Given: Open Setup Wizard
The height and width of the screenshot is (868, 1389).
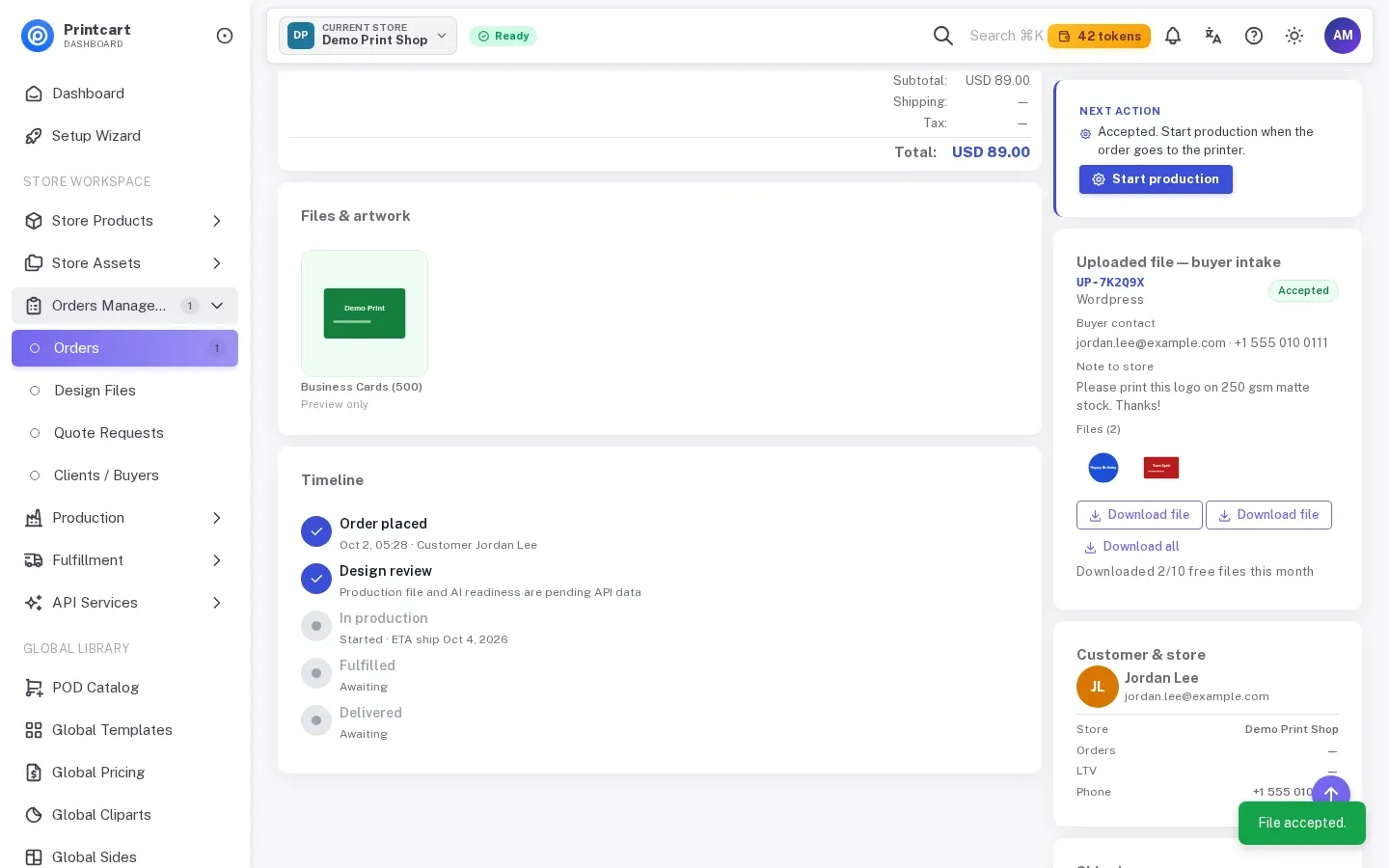Looking at the screenshot, I should pos(124,136).
